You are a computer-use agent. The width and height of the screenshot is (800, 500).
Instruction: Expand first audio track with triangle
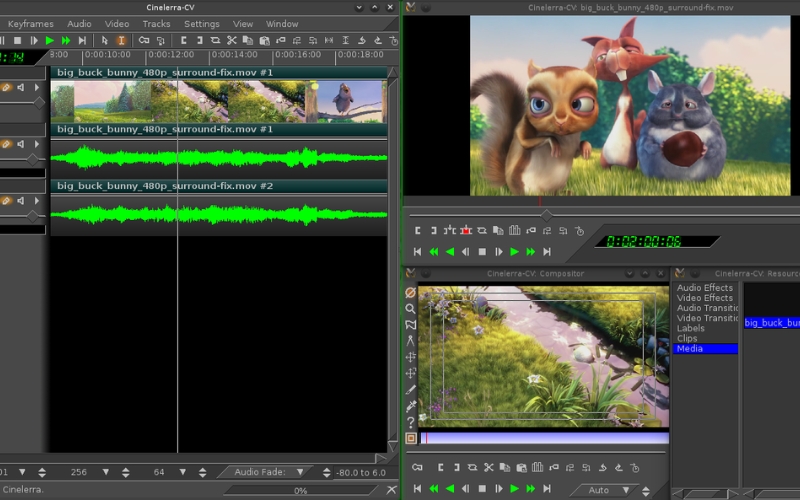tap(37, 144)
